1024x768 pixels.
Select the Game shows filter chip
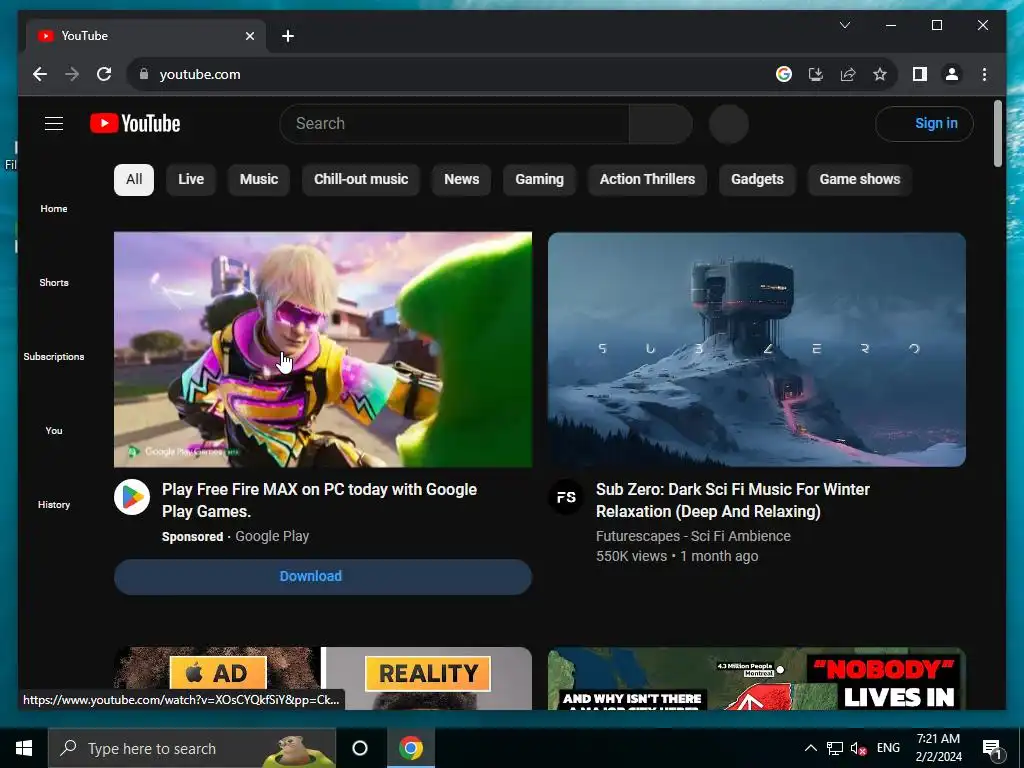click(860, 180)
